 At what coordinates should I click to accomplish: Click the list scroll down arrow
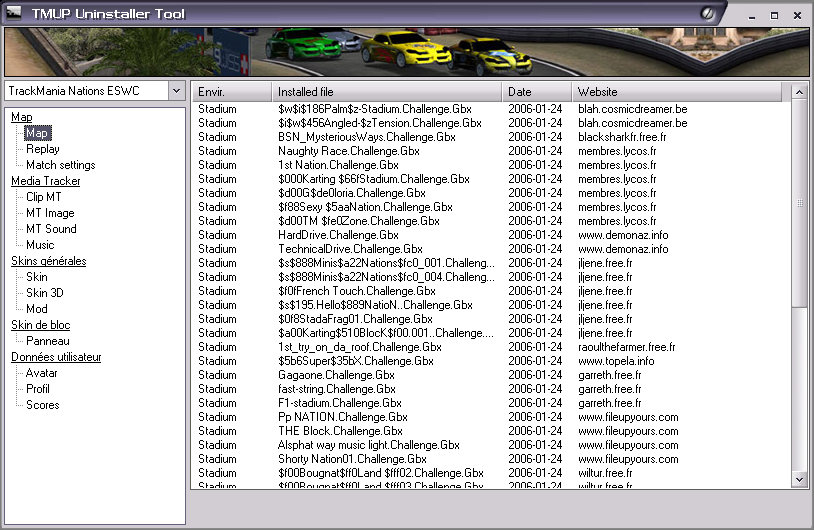pyautogui.click(x=799, y=480)
